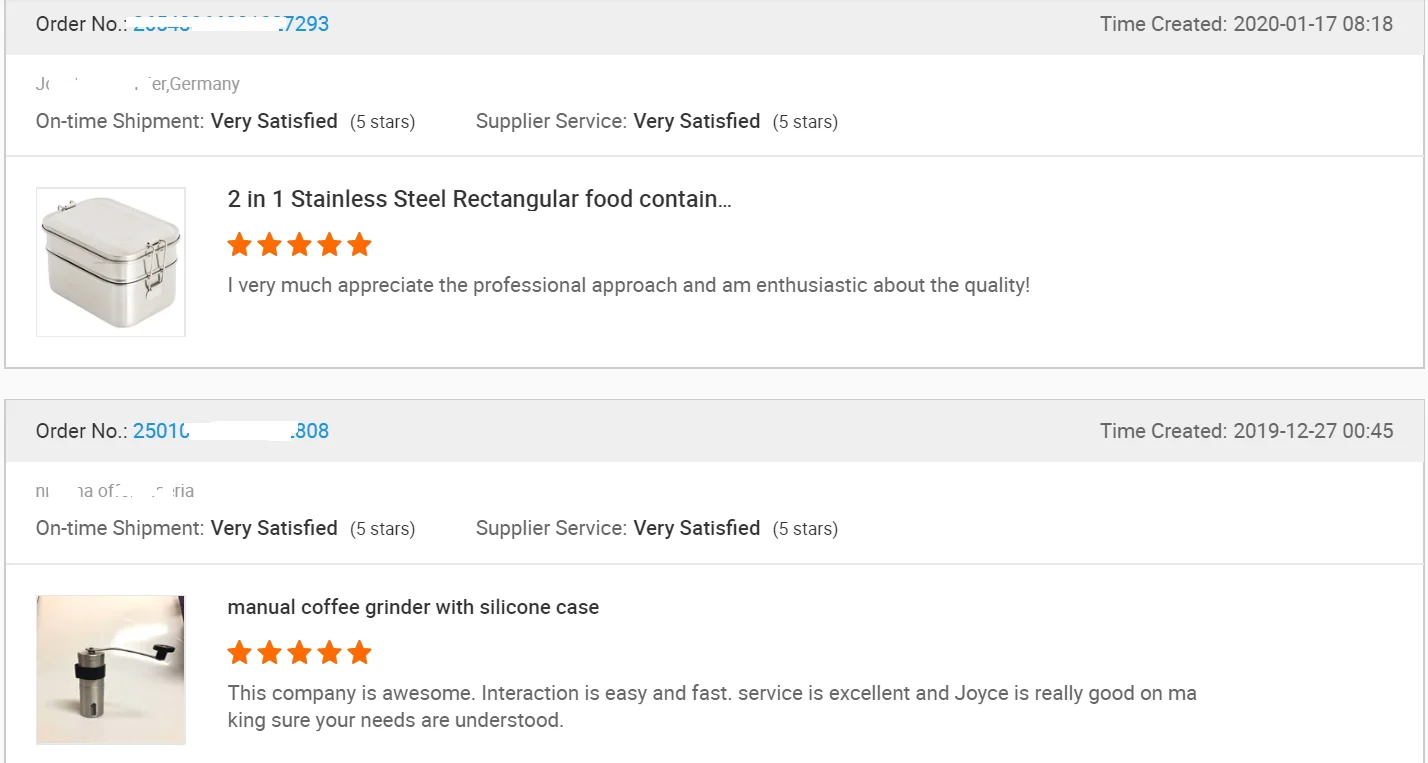
Task: Click the middle star of the coffee grinder rating
Action: tap(299, 653)
